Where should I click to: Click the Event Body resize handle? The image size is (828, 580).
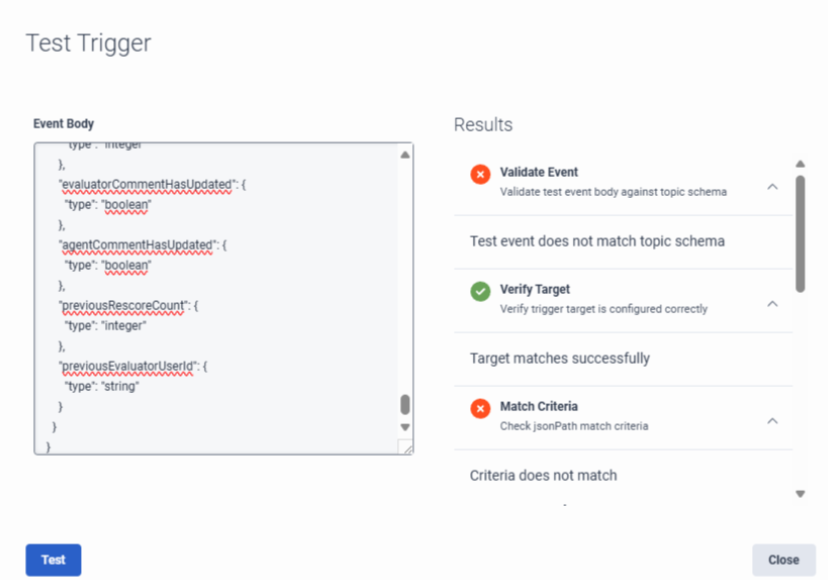[406, 449]
